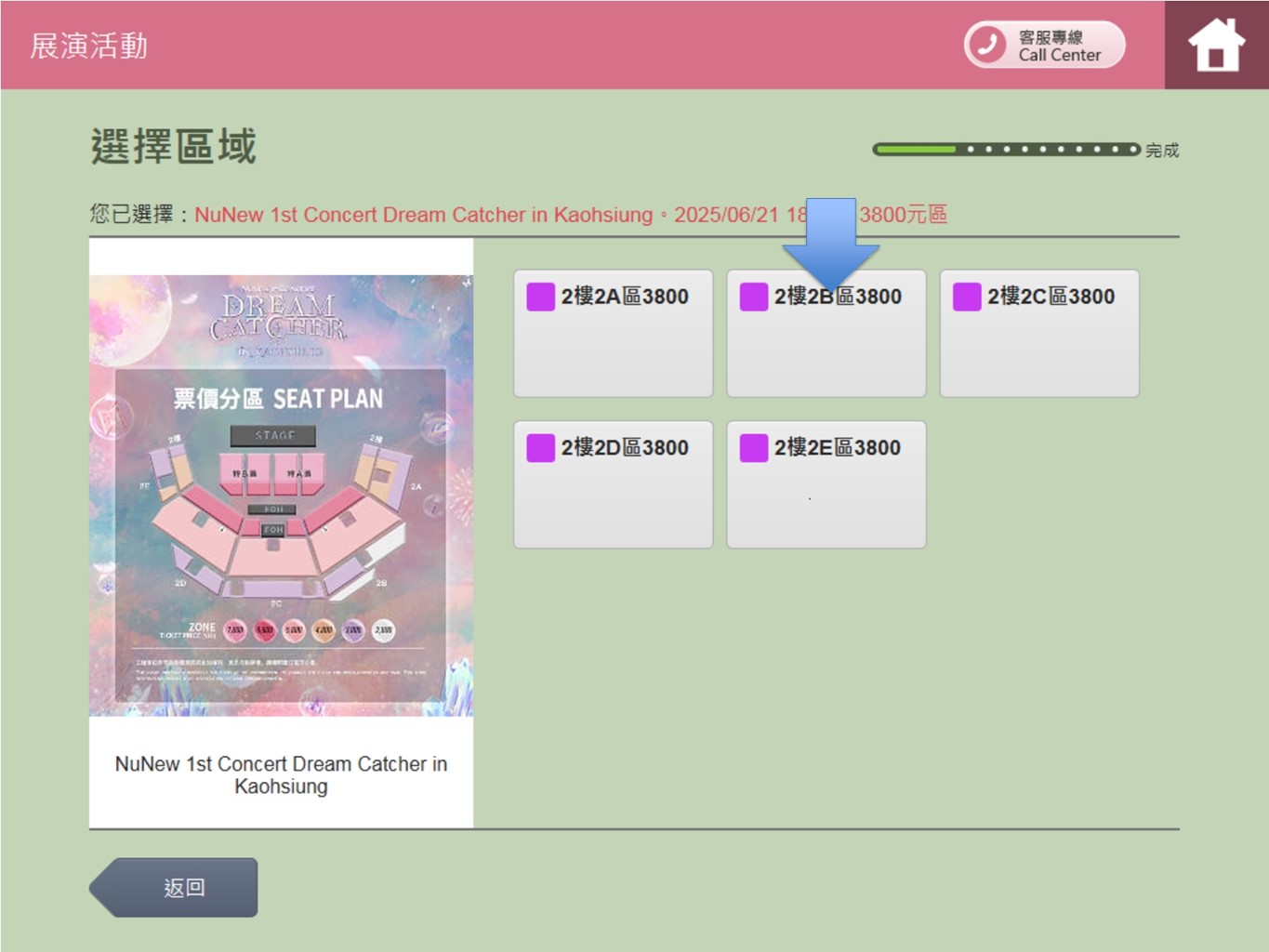Go to the home screen icon
Viewport: 1269px width, 952px height.
point(1216,46)
